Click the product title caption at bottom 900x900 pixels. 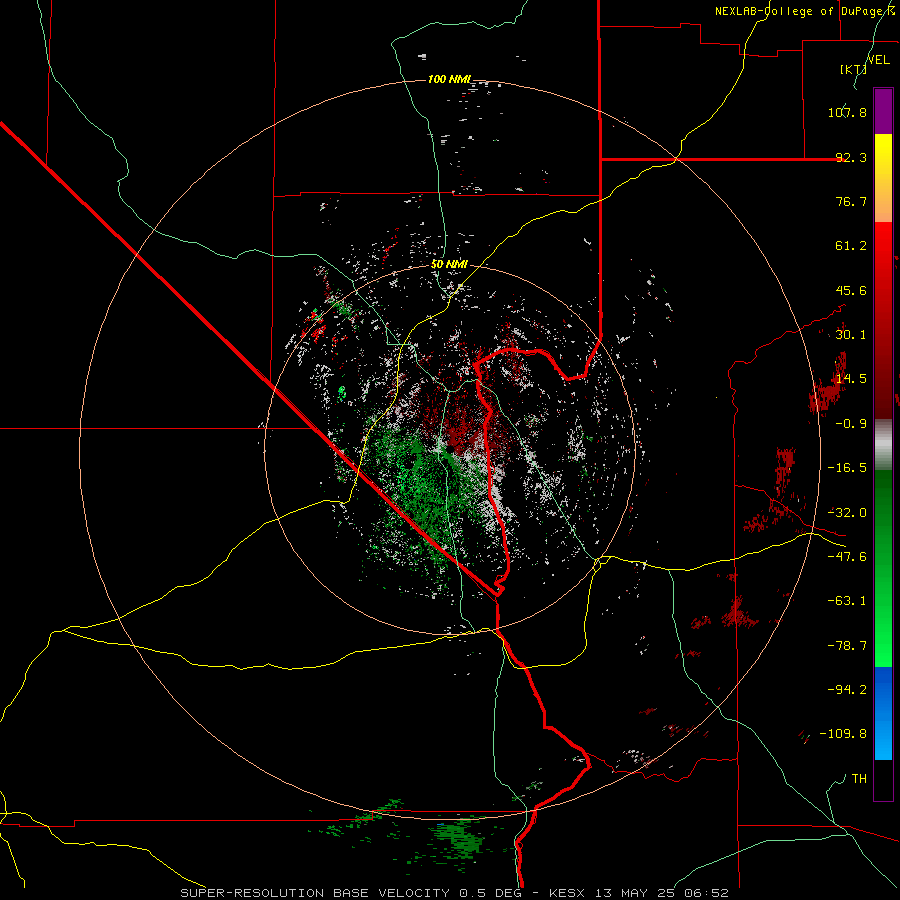(455, 893)
